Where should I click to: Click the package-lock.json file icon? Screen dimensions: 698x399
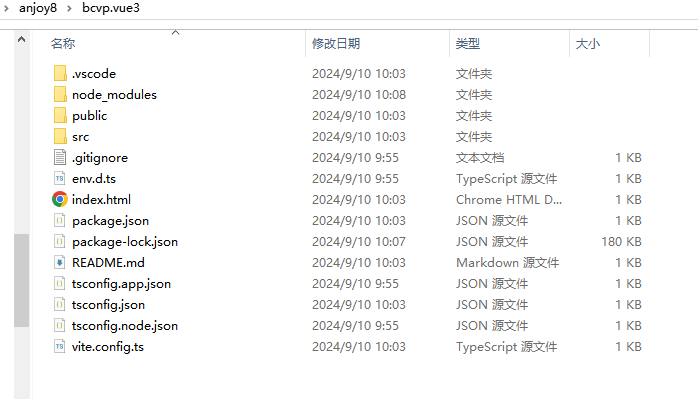click(60, 241)
